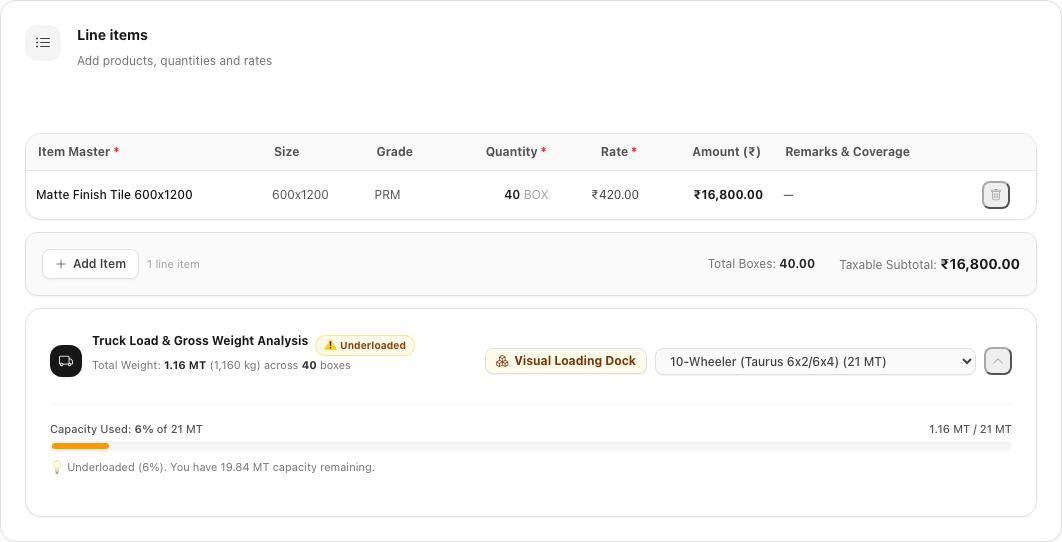
Task: Click the line items list icon
Action: point(43,43)
